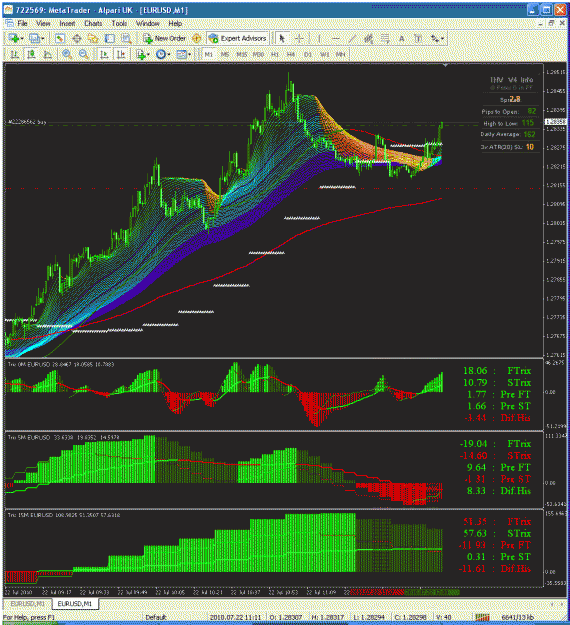Select the D1 timeframe

[308, 54]
